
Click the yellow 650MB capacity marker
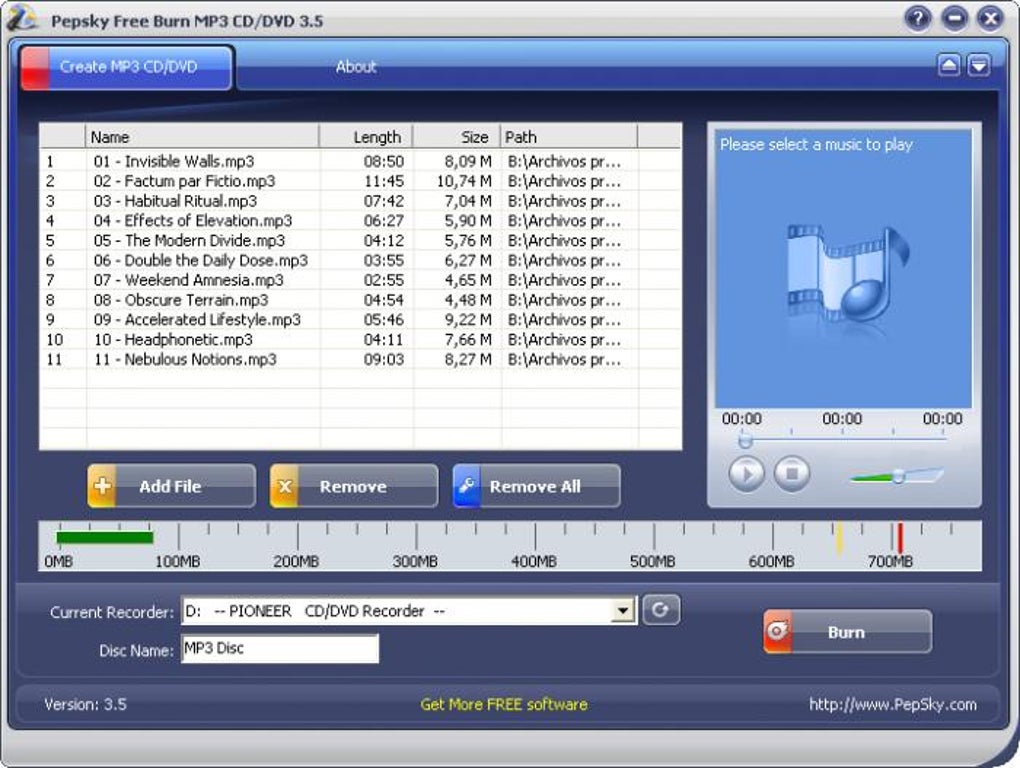click(839, 538)
